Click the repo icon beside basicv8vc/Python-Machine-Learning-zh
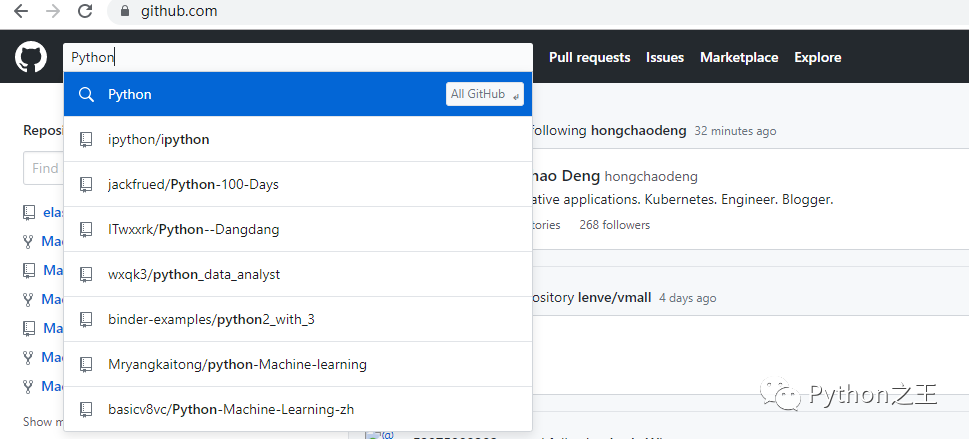Viewport: 969px width, 439px height. [86, 409]
